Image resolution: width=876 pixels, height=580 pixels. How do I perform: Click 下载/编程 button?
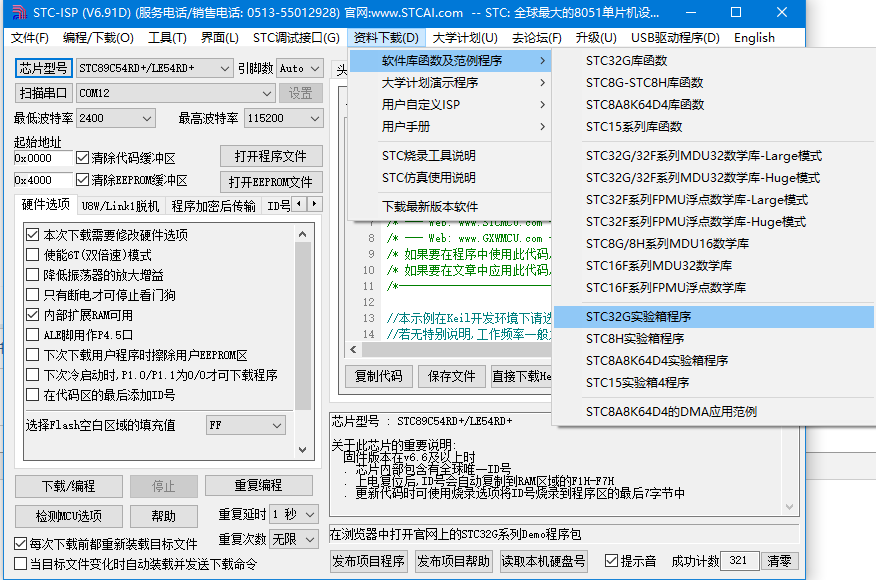(x=69, y=486)
